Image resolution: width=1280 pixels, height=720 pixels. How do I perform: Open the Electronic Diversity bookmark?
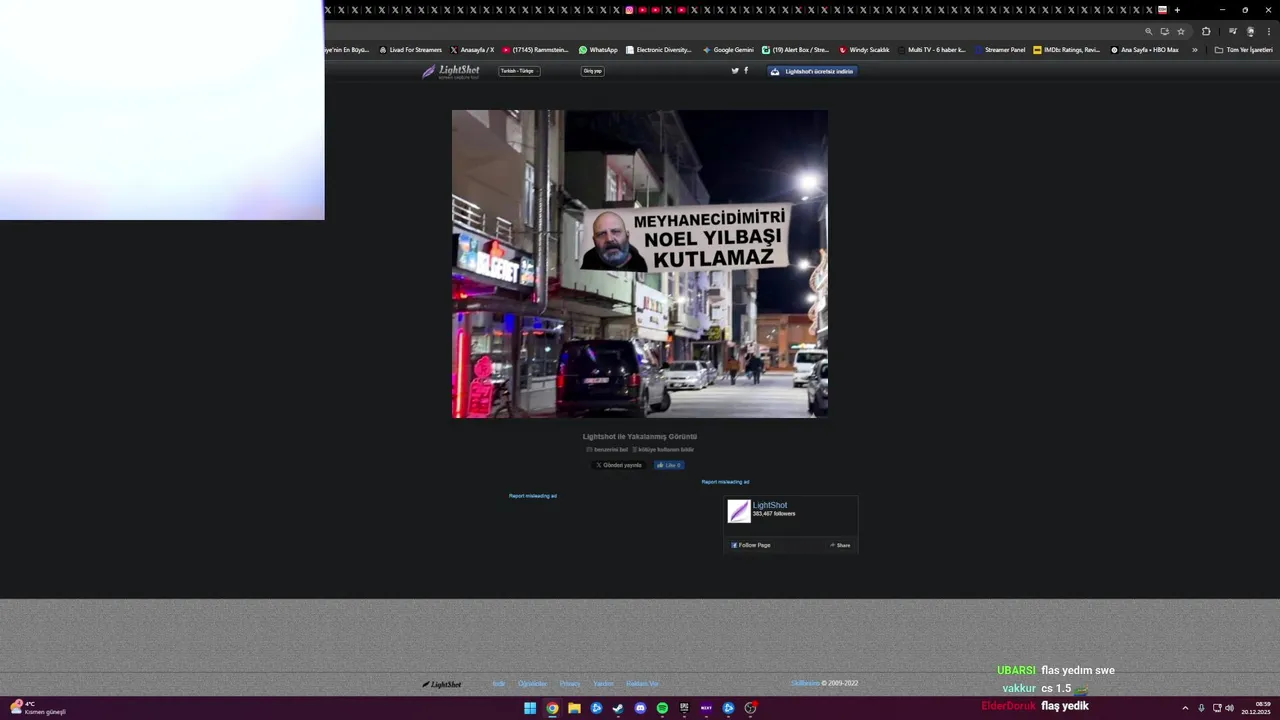[658, 50]
